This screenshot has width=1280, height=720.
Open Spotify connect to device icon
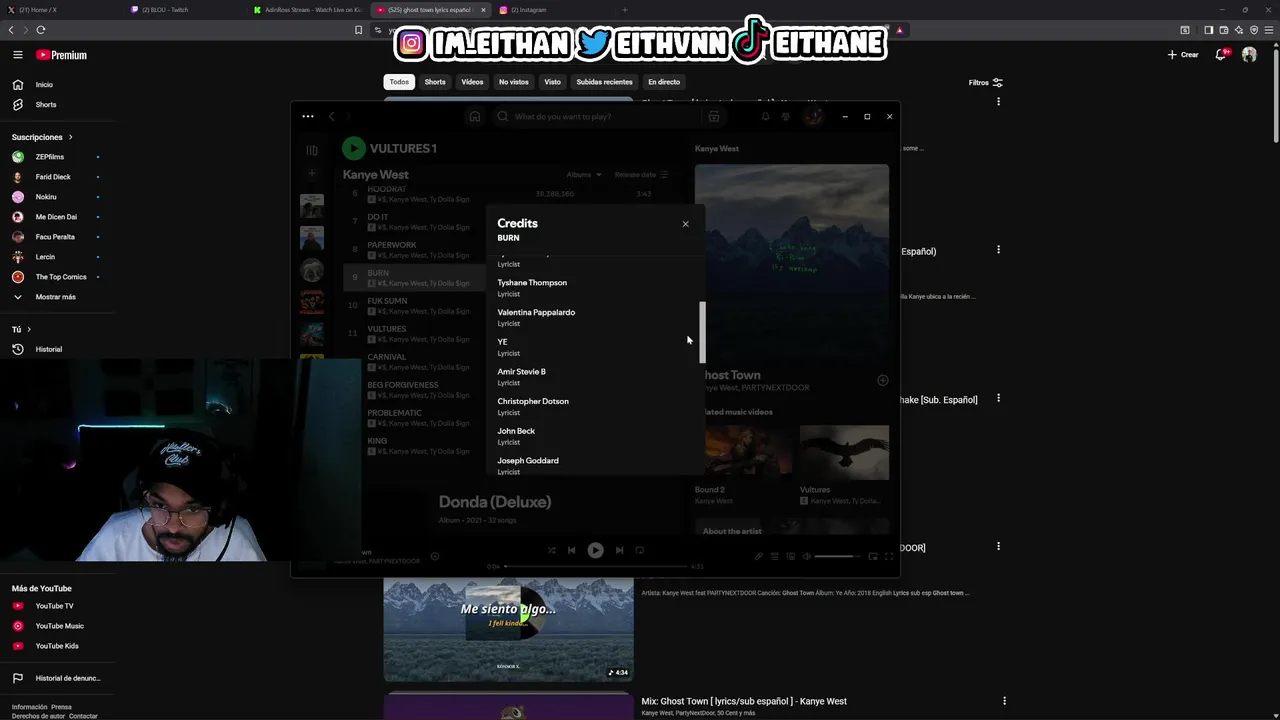tap(790, 556)
